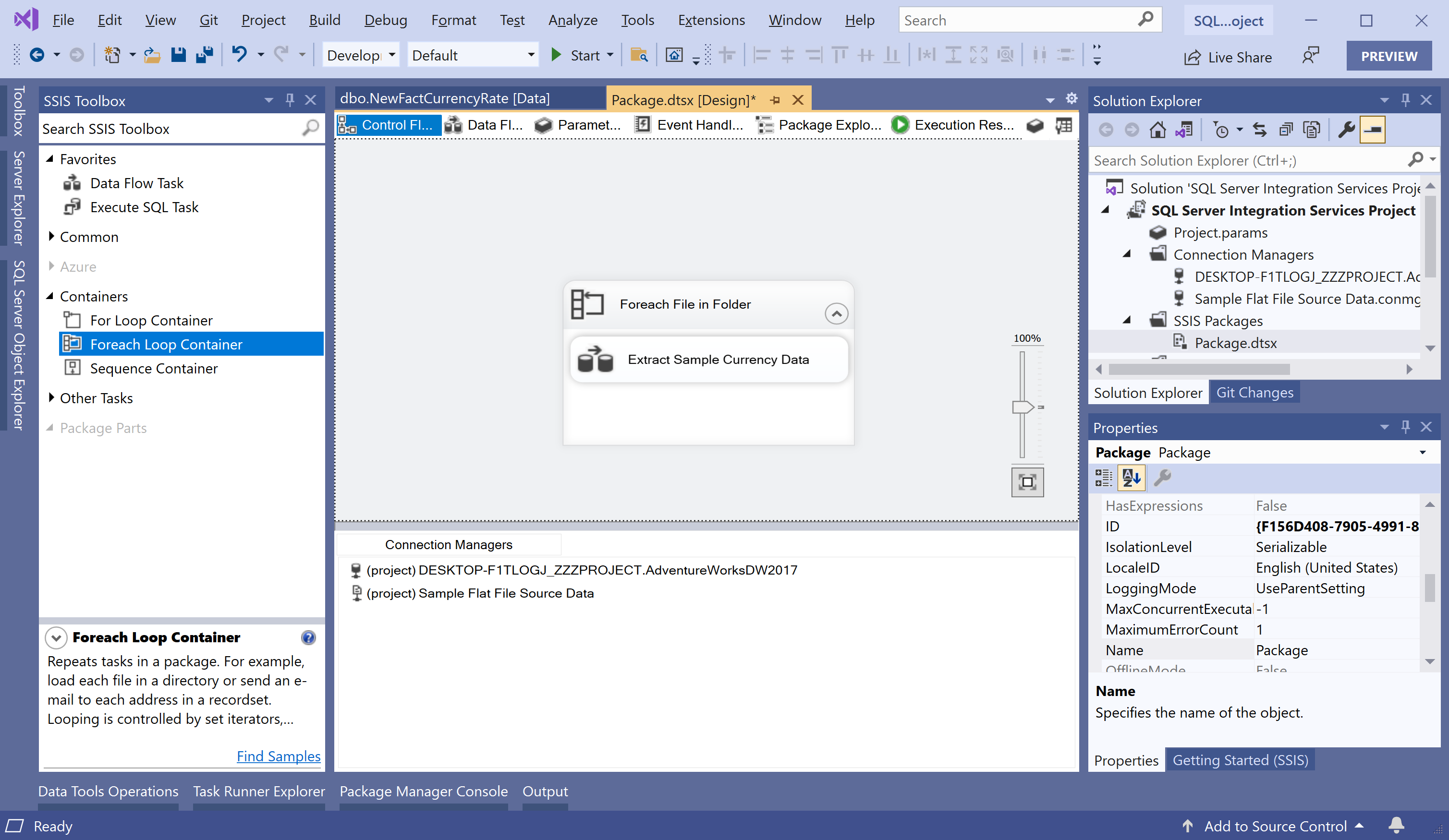Collapse the Foreach File in Folder container
The height and width of the screenshot is (840, 1449).
coord(836,314)
